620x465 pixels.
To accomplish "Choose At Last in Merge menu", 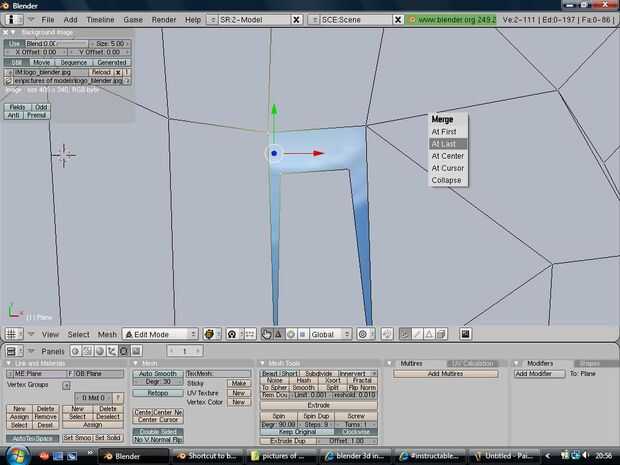I will click(x=448, y=144).
